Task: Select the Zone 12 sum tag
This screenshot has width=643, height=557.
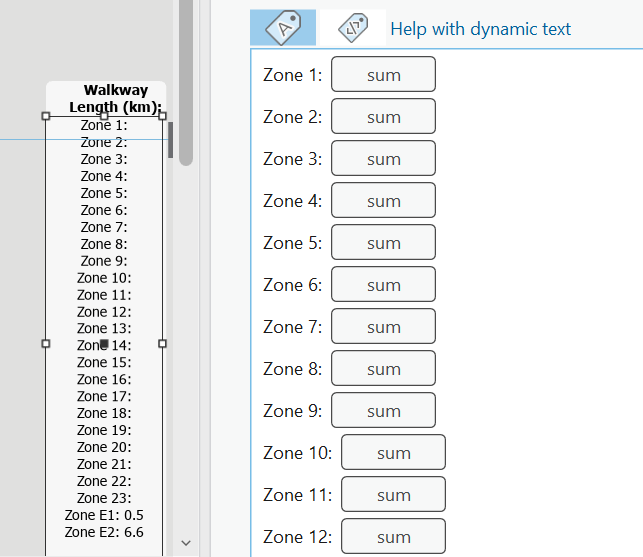Action: tap(393, 536)
